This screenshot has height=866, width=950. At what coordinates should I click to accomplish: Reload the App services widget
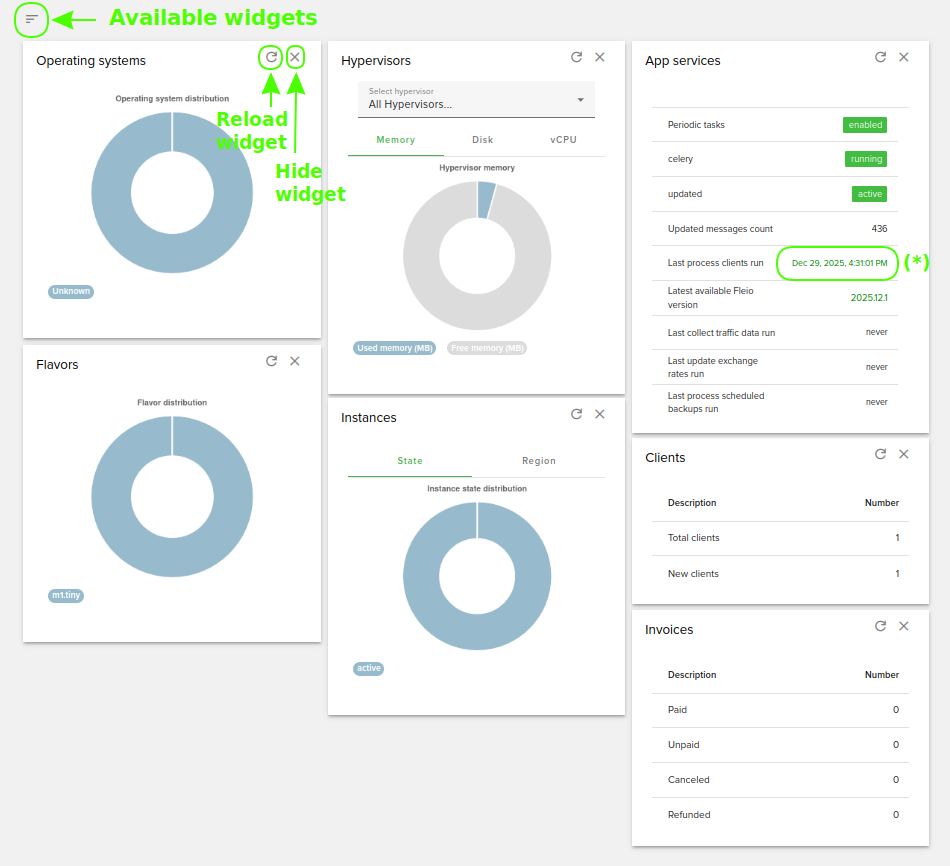[x=881, y=58]
